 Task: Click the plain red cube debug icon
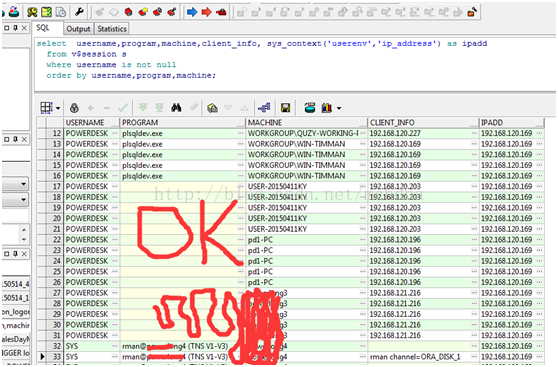point(128,12)
